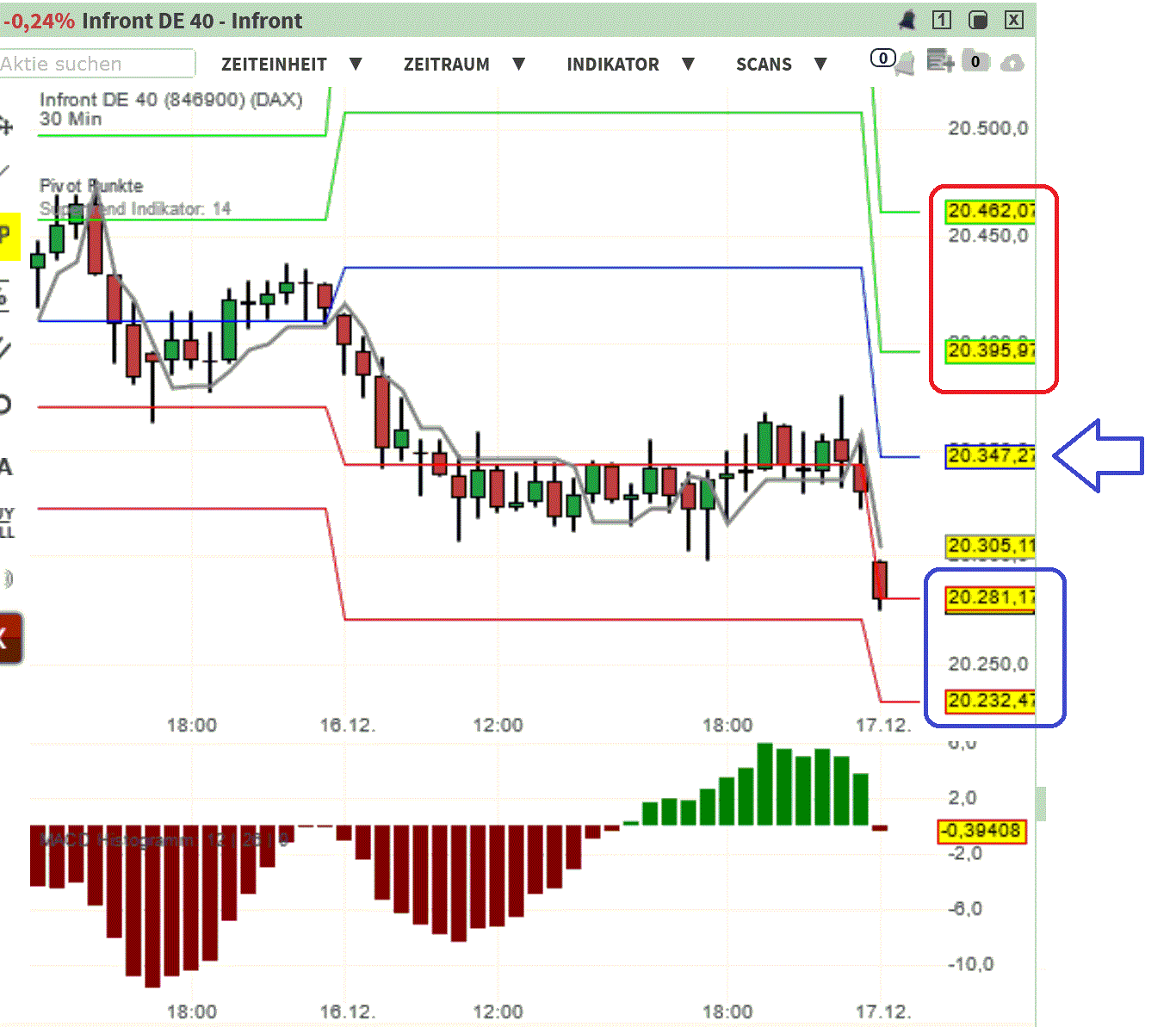The image size is (1176, 1027).
Task: Click the -0,24% change value in title
Action: coord(39,21)
